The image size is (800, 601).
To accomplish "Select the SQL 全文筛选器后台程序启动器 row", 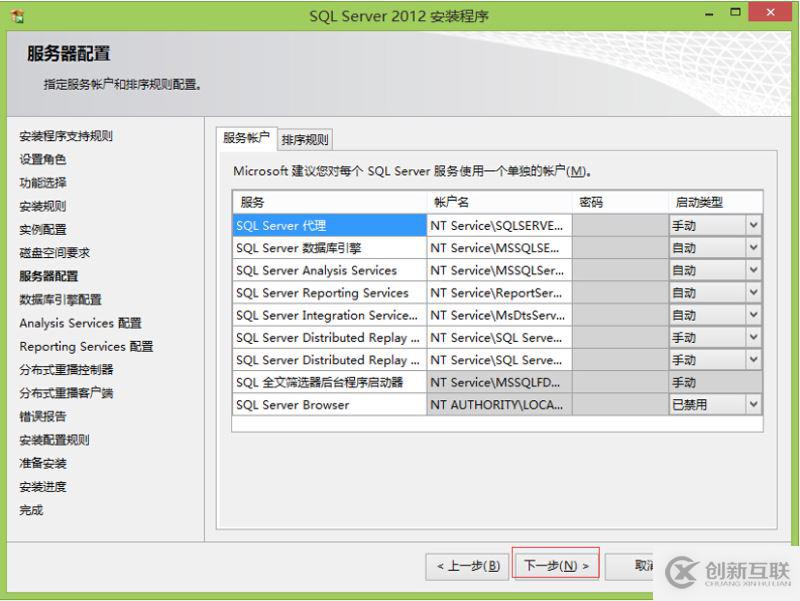I will pyautogui.click(x=330, y=383).
